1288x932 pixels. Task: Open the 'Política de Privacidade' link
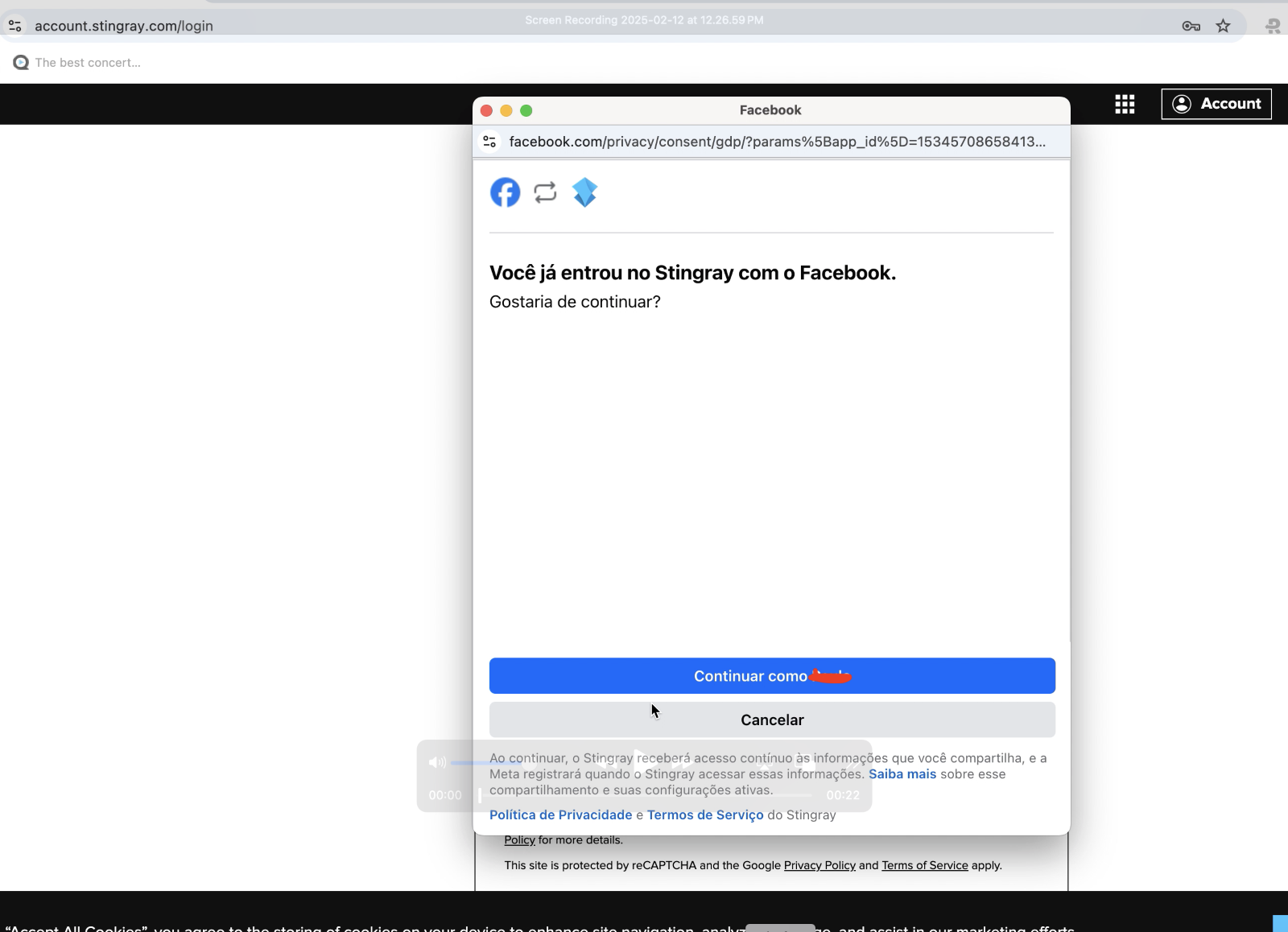561,814
